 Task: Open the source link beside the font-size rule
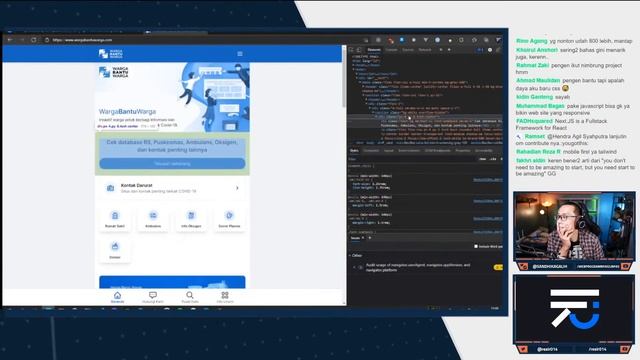(x=488, y=180)
